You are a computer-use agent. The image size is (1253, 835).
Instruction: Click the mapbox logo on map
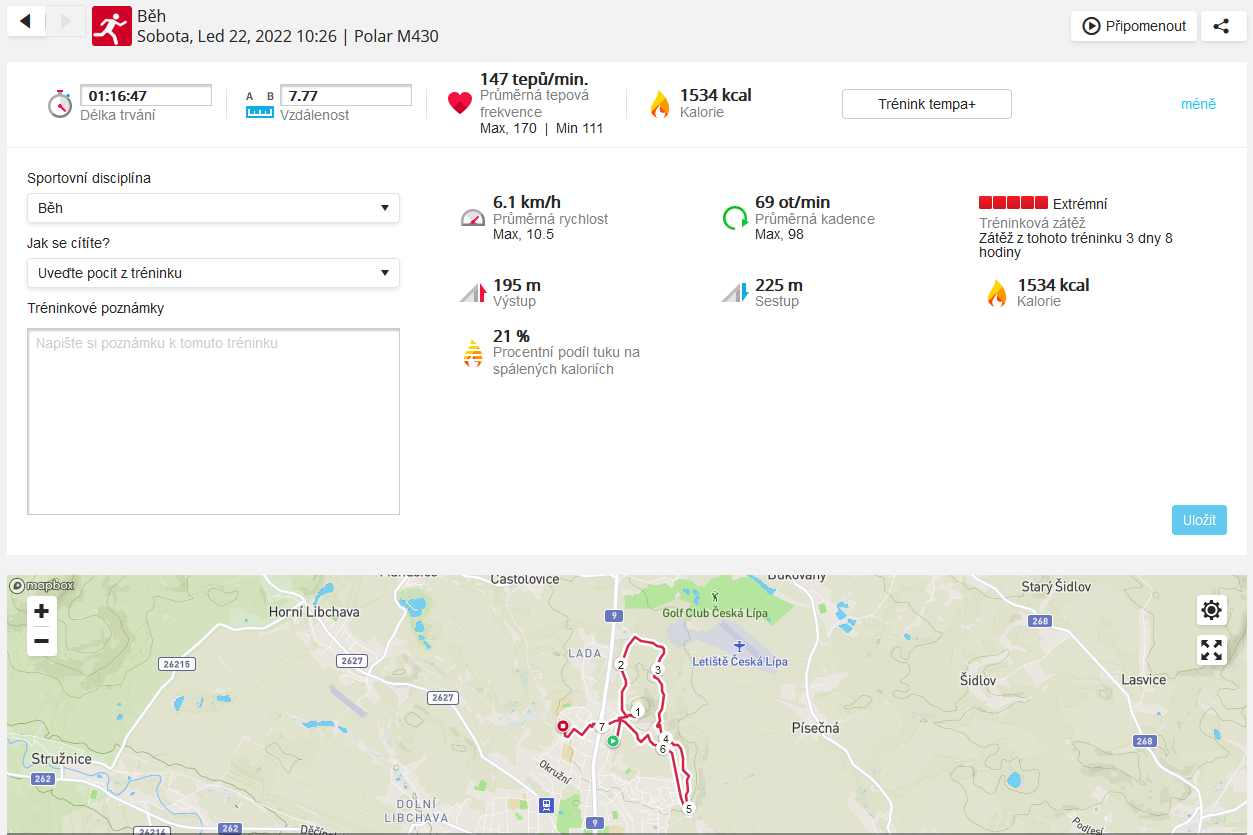tap(43, 586)
